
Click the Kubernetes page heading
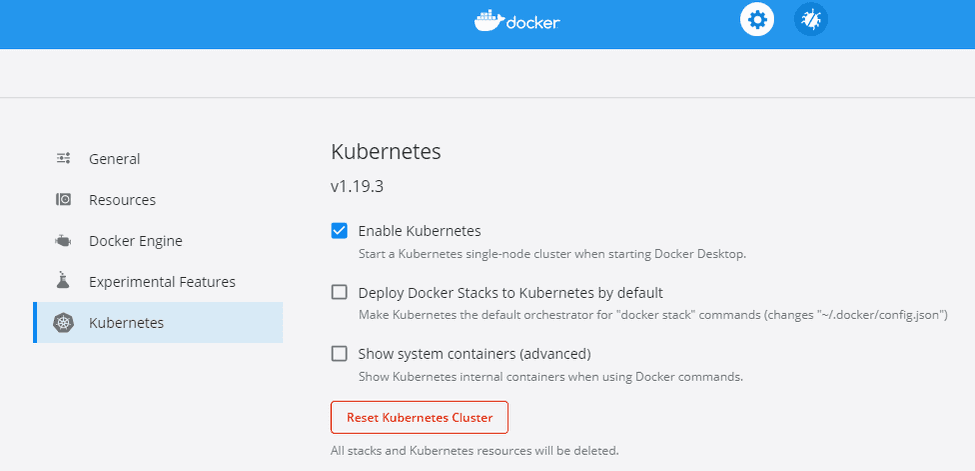point(385,153)
